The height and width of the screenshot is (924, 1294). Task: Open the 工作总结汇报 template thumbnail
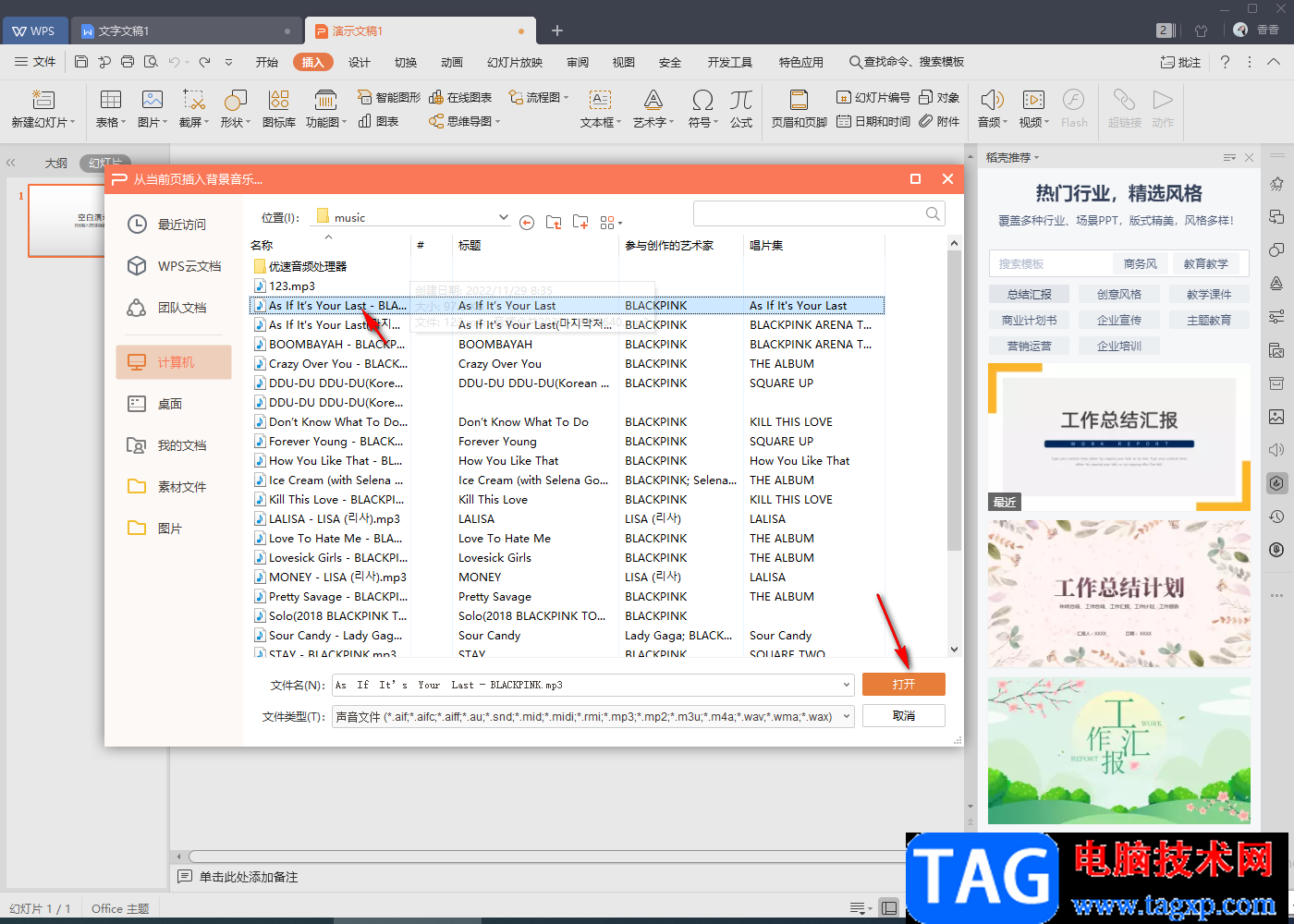1119,437
